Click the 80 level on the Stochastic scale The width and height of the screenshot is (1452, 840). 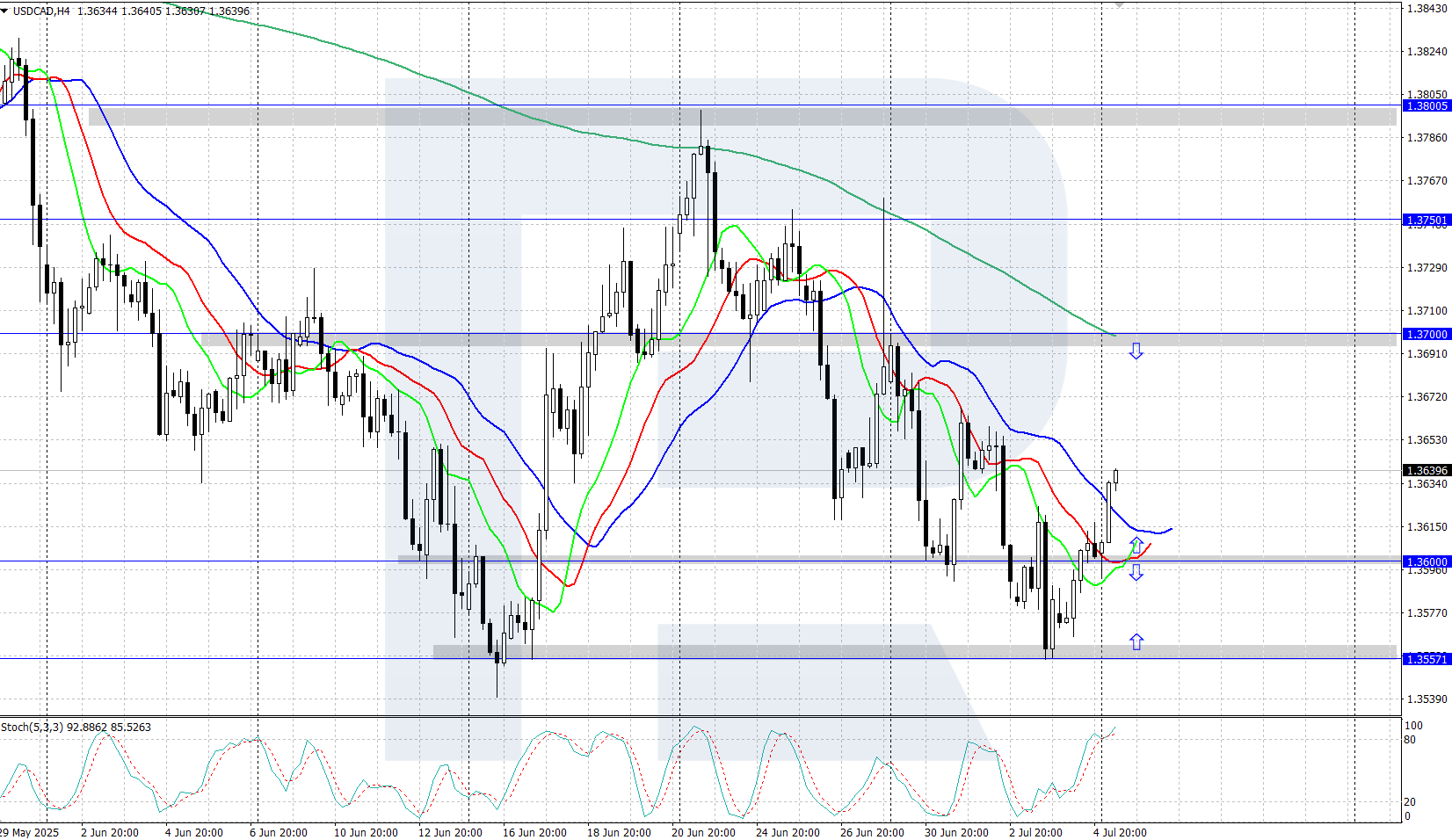point(1410,740)
